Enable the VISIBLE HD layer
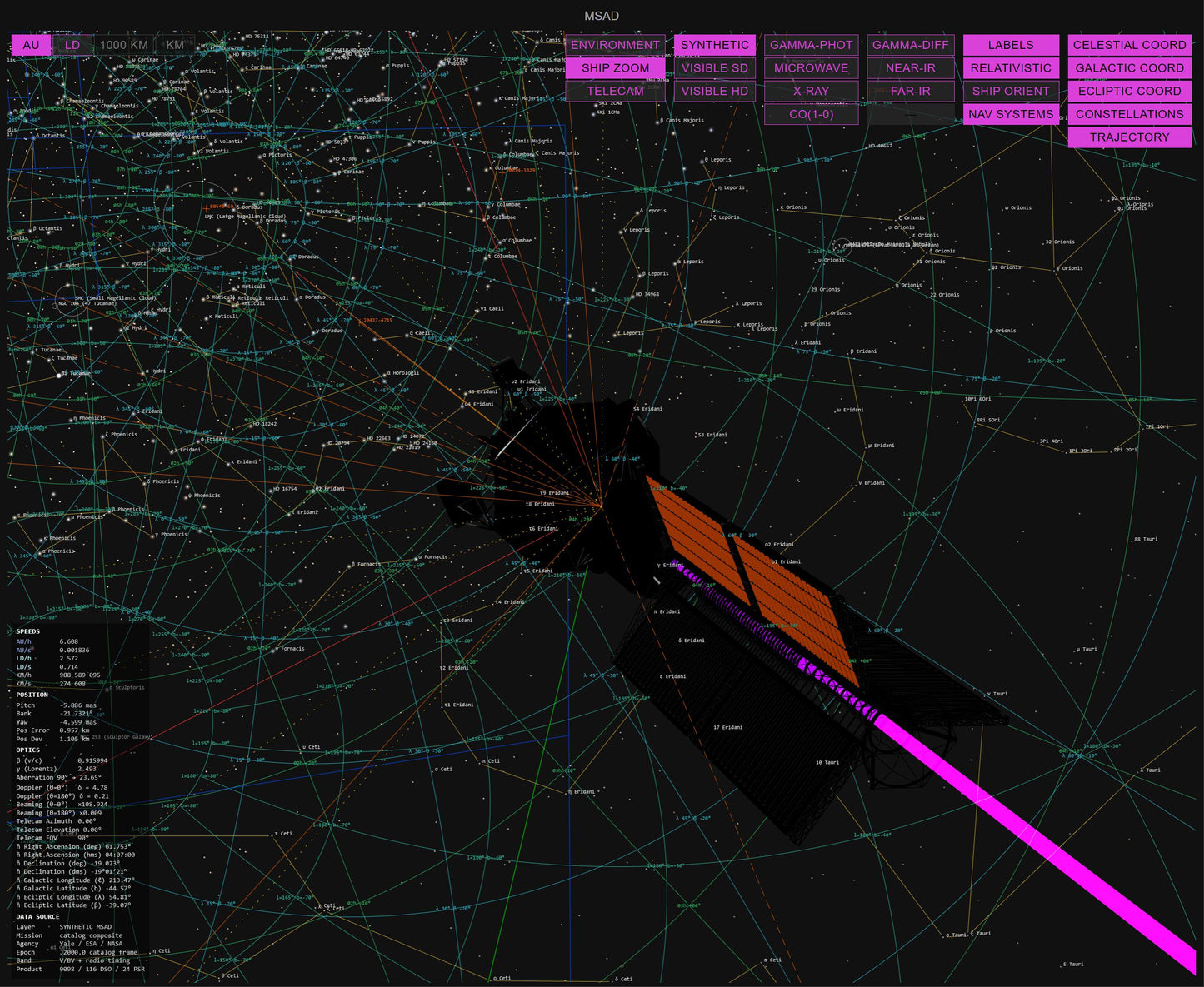 [x=715, y=92]
